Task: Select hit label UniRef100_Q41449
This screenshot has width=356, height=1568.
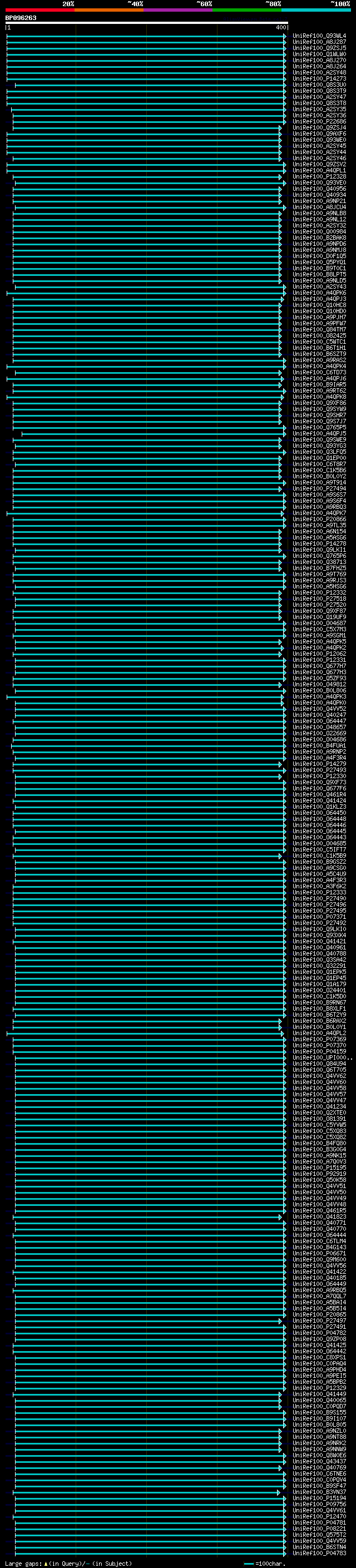Action: coord(319,1394)
